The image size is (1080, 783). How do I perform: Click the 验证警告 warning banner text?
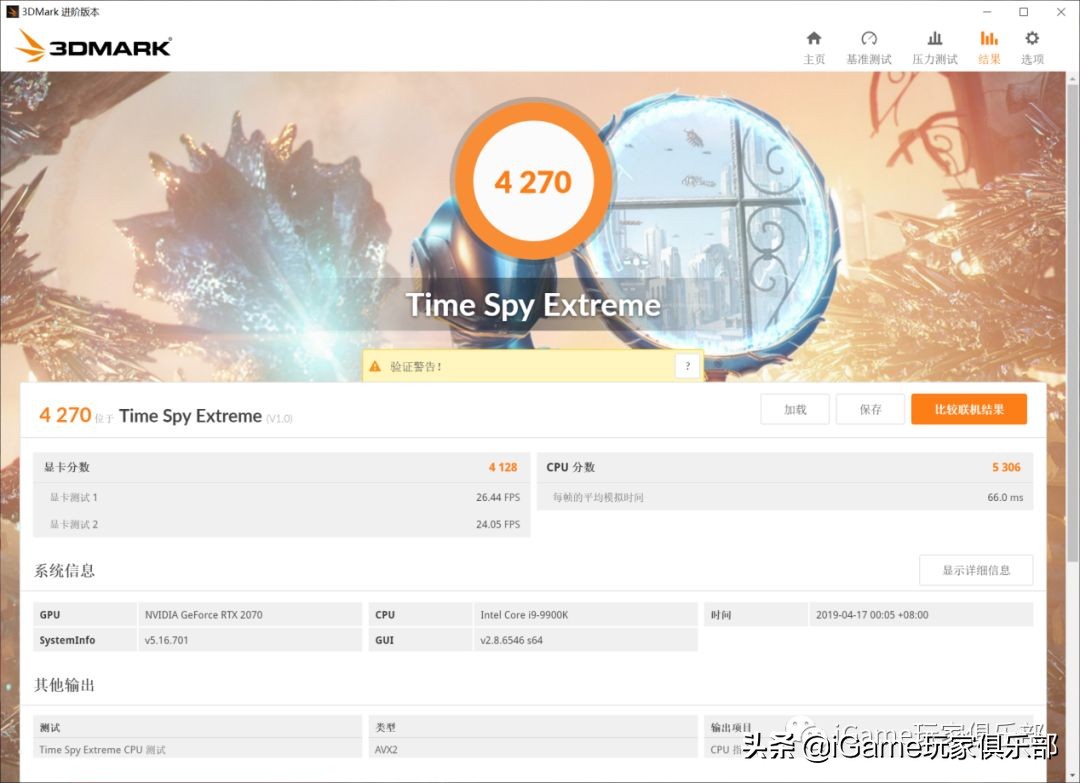pos(416,366)
